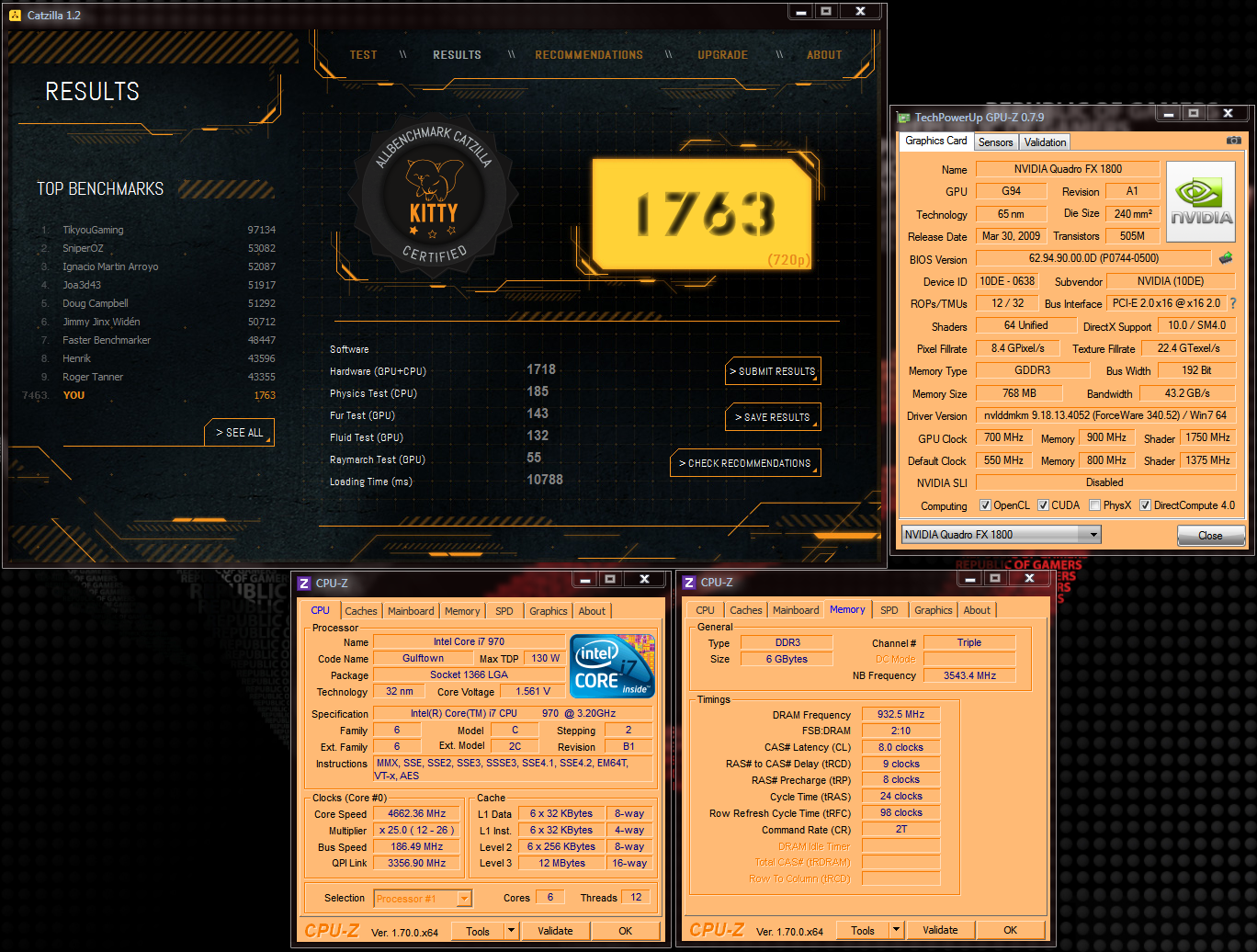This screenshot has width=1257, height=952.
Task: Open the Graphics tab in left CPU-Z
Action: 549,611
